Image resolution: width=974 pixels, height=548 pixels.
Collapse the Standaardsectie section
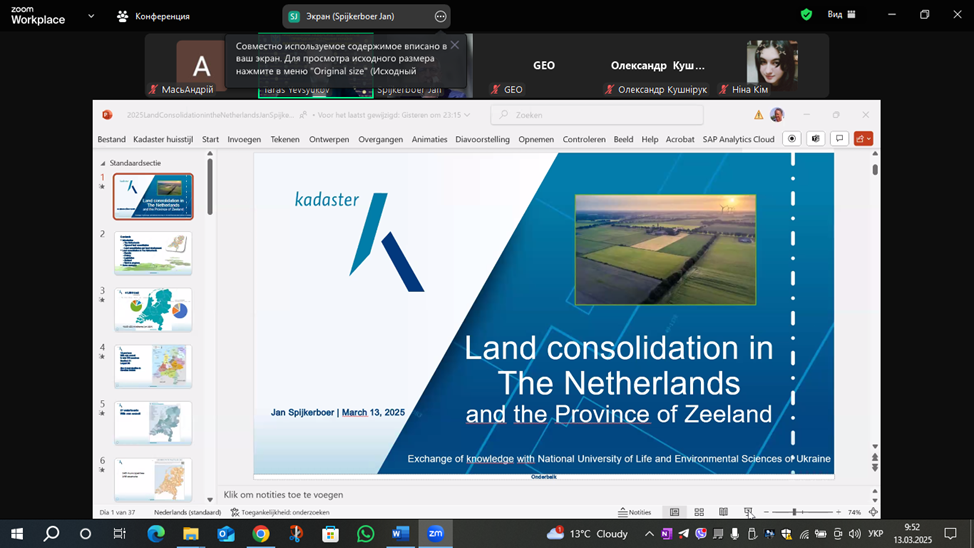103,163
